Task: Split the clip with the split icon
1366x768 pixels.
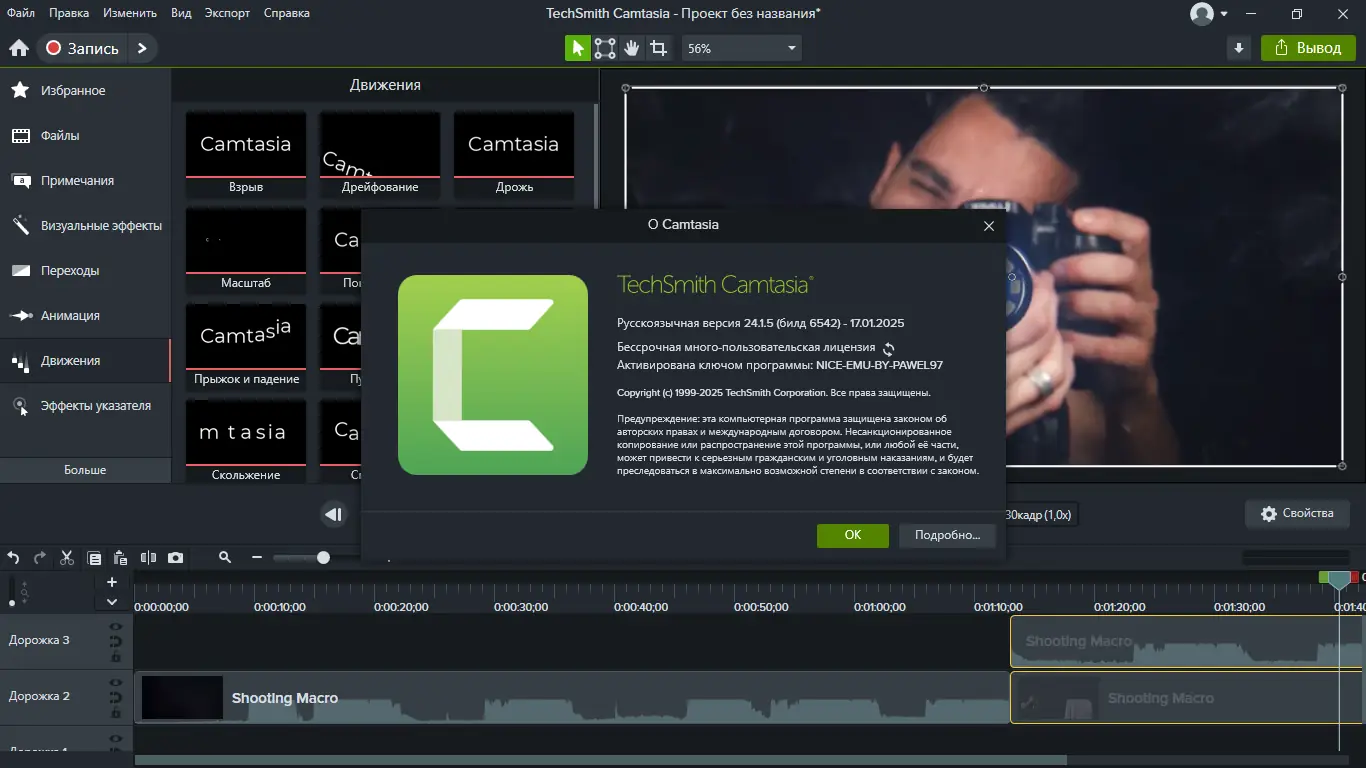Action: point(148,558)
